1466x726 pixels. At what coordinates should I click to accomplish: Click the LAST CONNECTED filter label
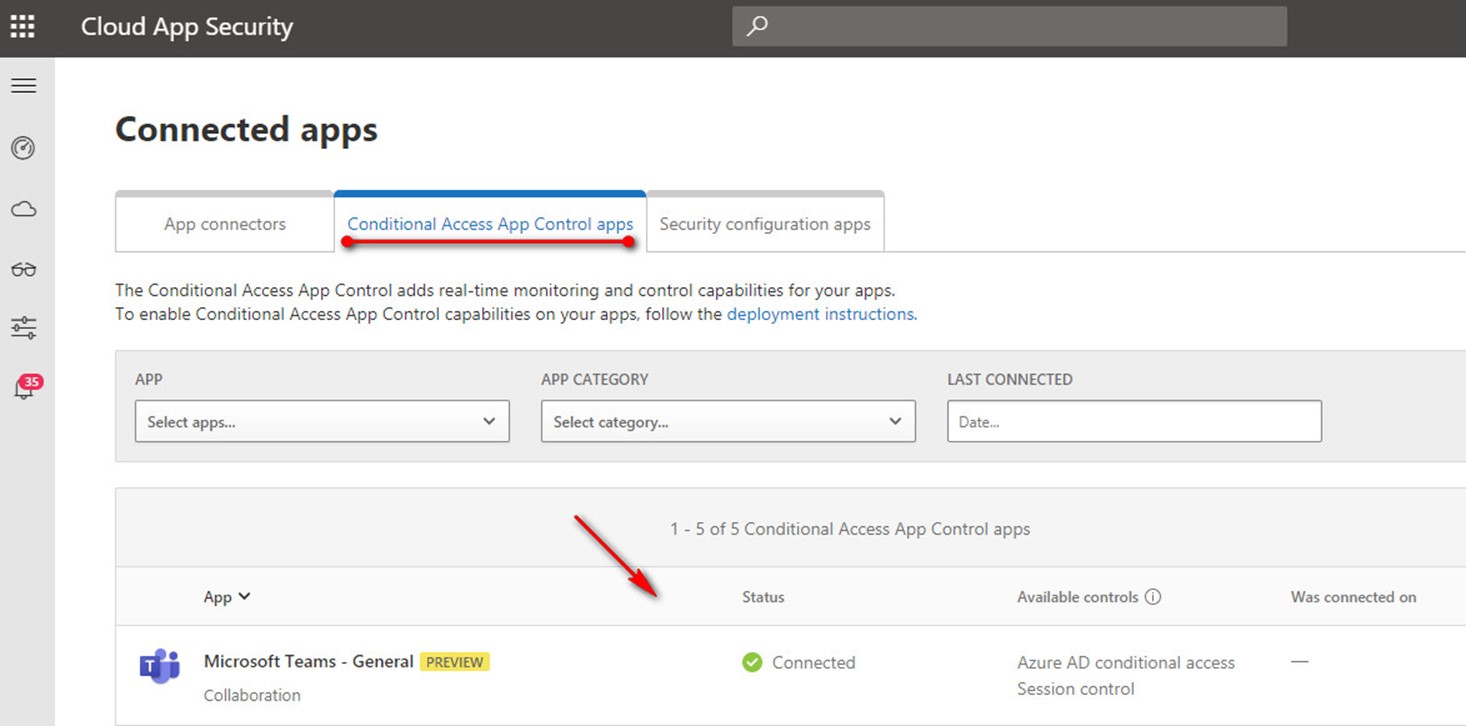(x=1010, y=379)
